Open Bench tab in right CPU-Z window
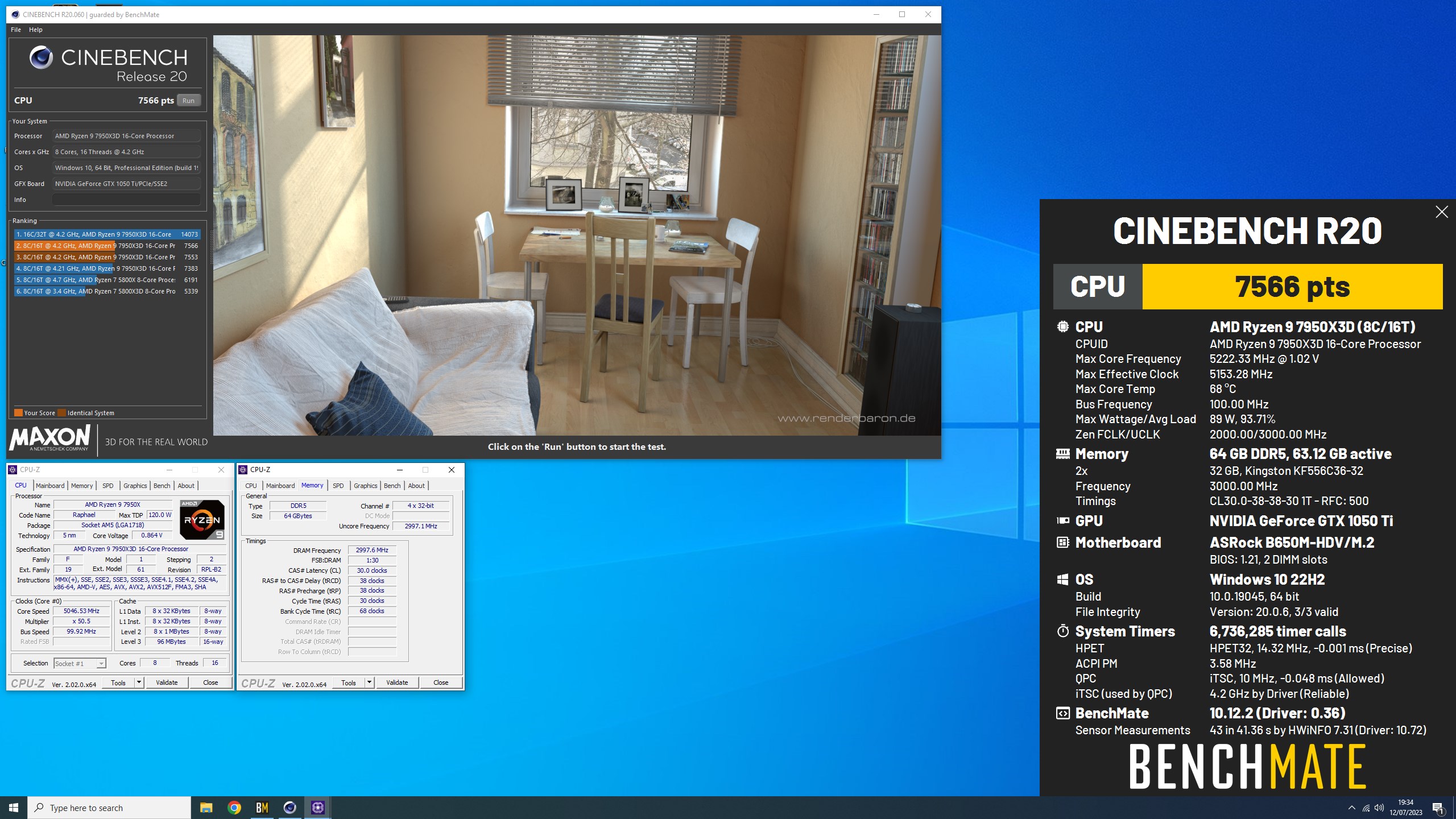The width and height of the screenshot is (1456, 819). click(392, 486)
